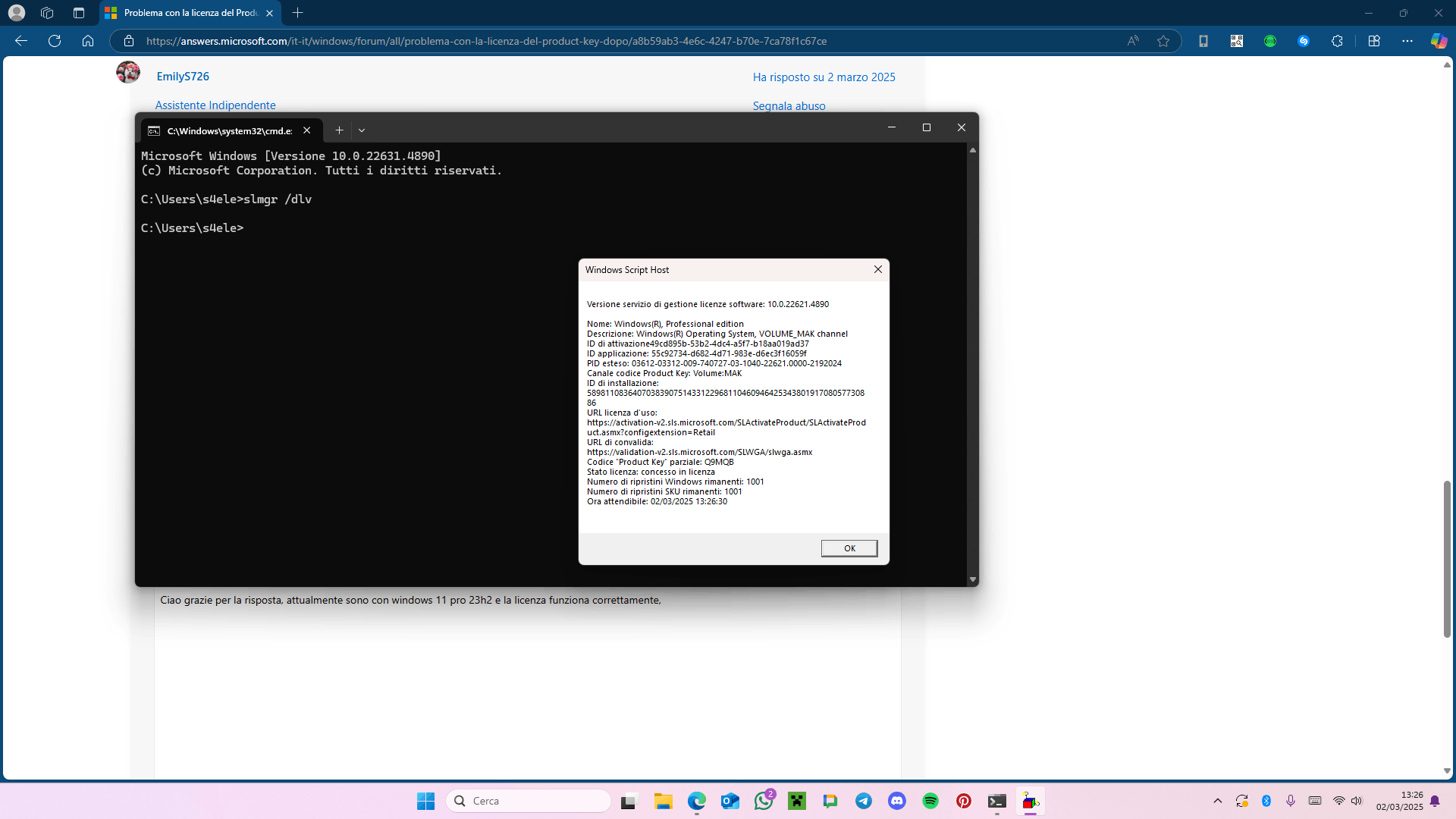This screenshot has height=819, width=1456.
Task: Activate Read aloud icon in address bar
Action: point(1133,41)
